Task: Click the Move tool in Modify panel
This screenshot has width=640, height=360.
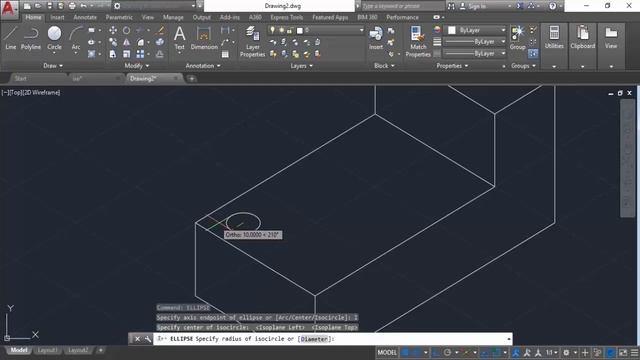Action: 113,30
